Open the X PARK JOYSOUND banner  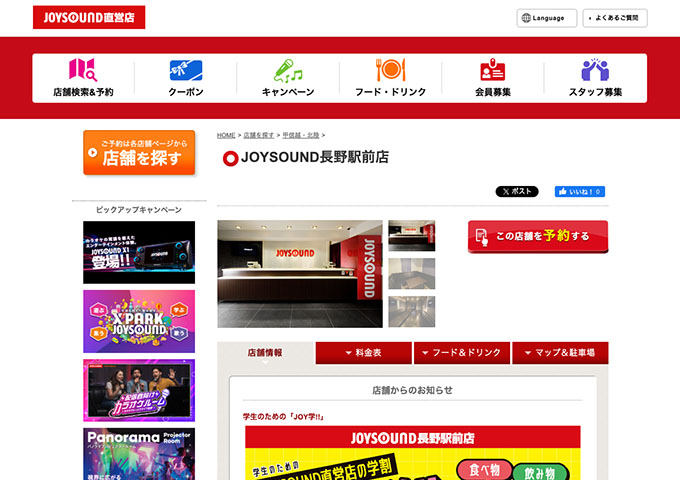[x=139, y=321]
